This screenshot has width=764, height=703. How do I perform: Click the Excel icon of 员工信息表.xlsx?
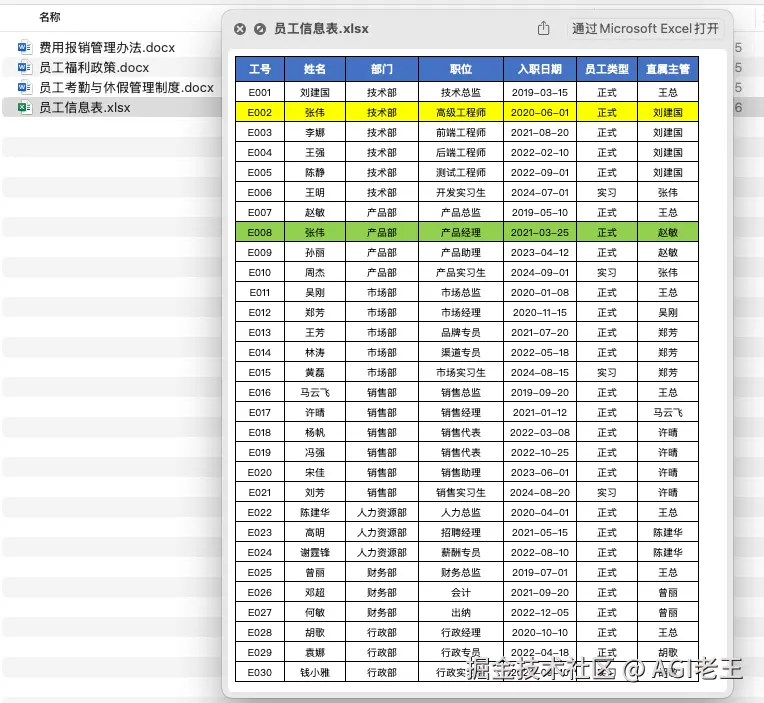24,107
